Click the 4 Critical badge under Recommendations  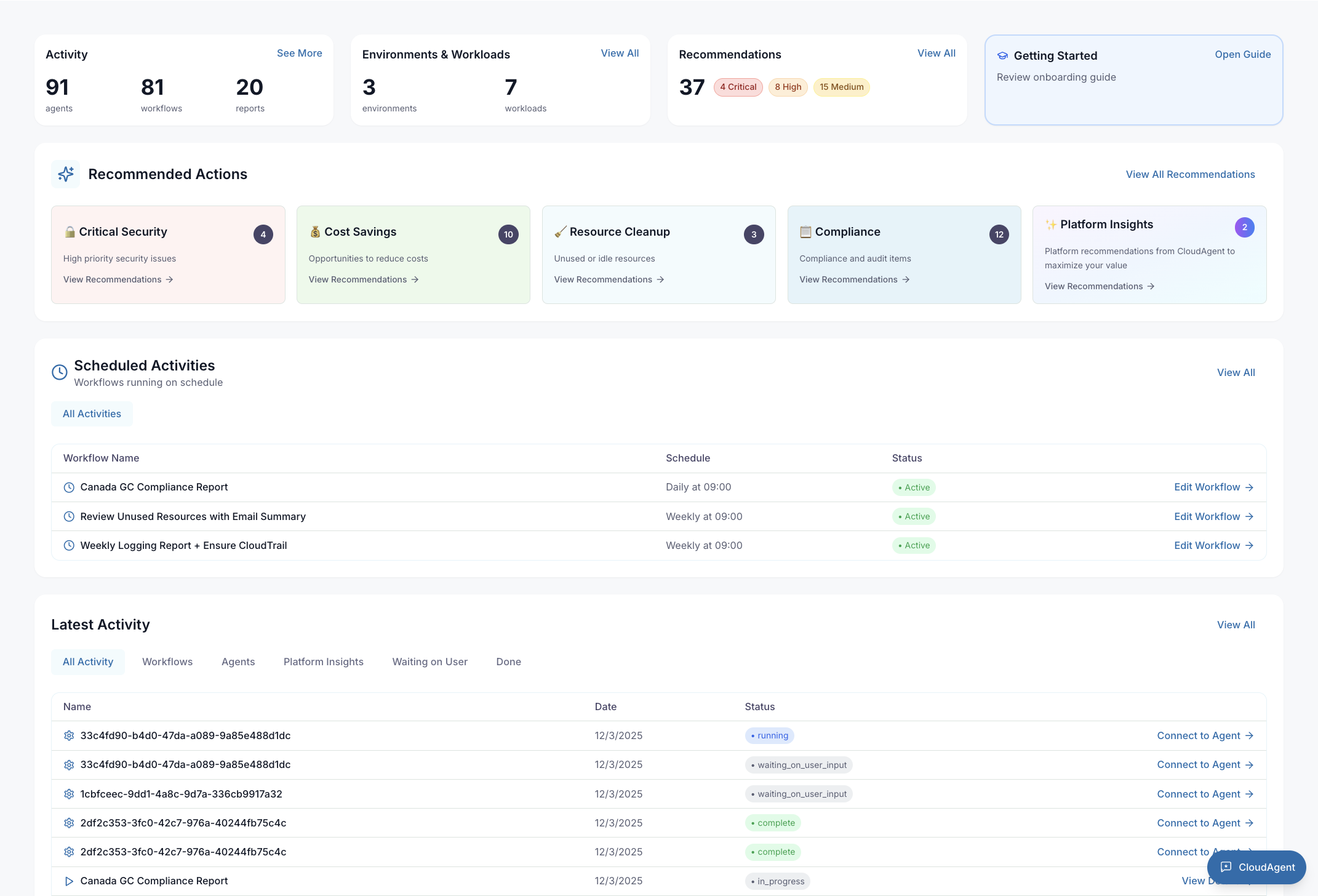[x=738, y=87]
